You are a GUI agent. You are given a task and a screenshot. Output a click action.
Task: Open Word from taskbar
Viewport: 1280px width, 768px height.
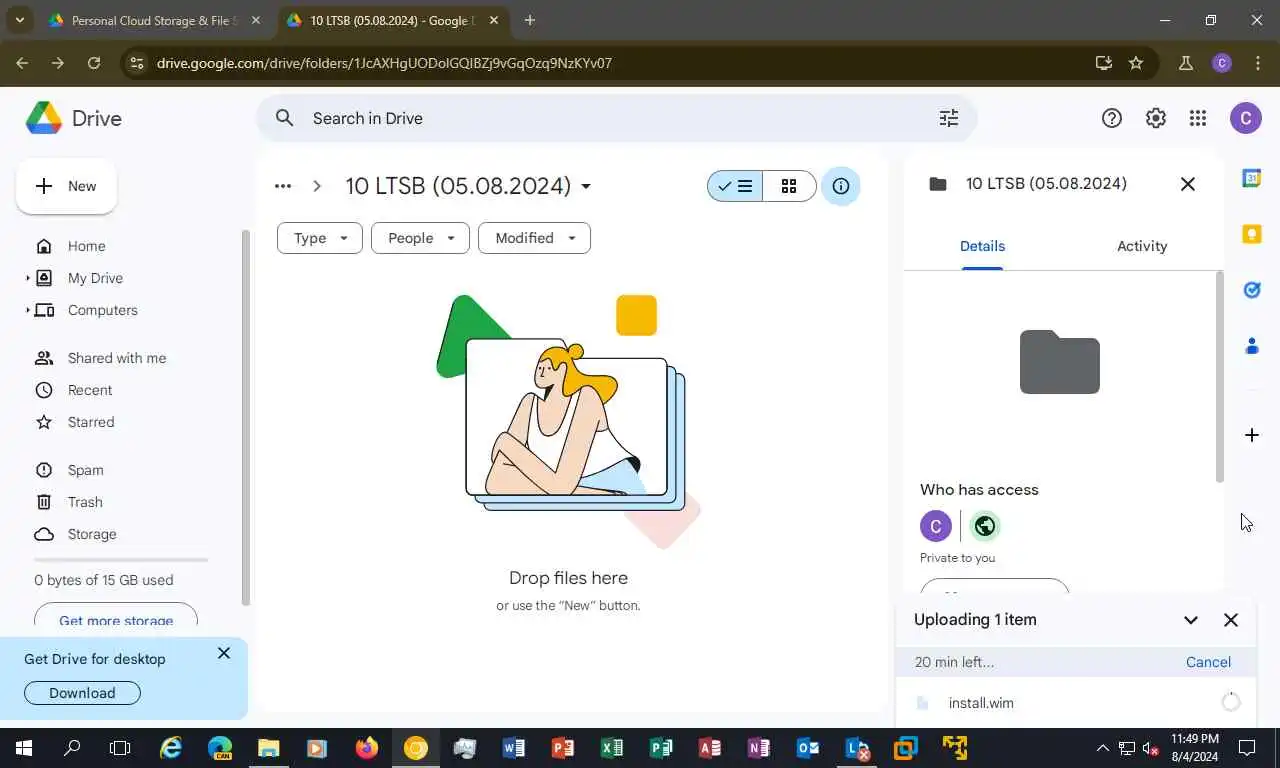pos(514,748)
